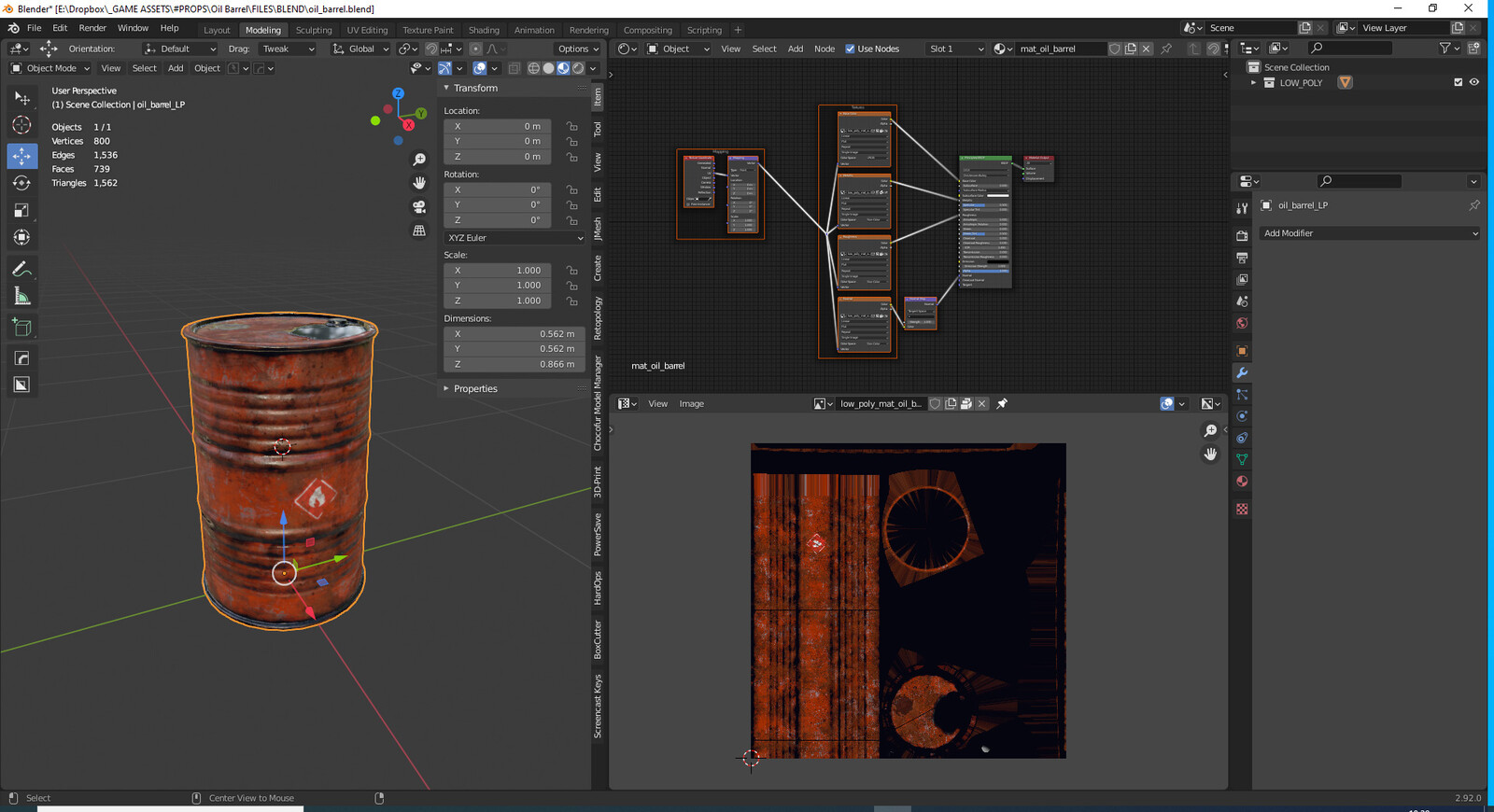The width and height of the screenshot is (1494, 812).
Task: Switch to the Shading workspace tab
Action: [484, 30]
